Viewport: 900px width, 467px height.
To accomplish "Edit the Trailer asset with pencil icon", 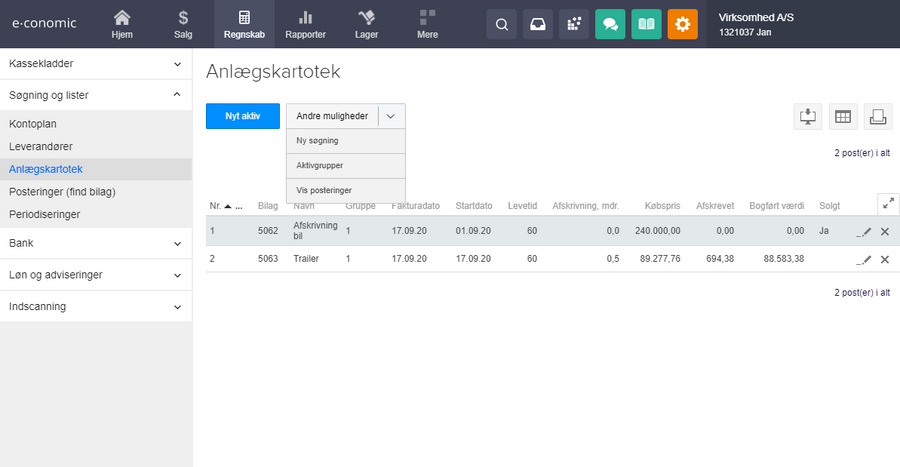I will 865,259.
